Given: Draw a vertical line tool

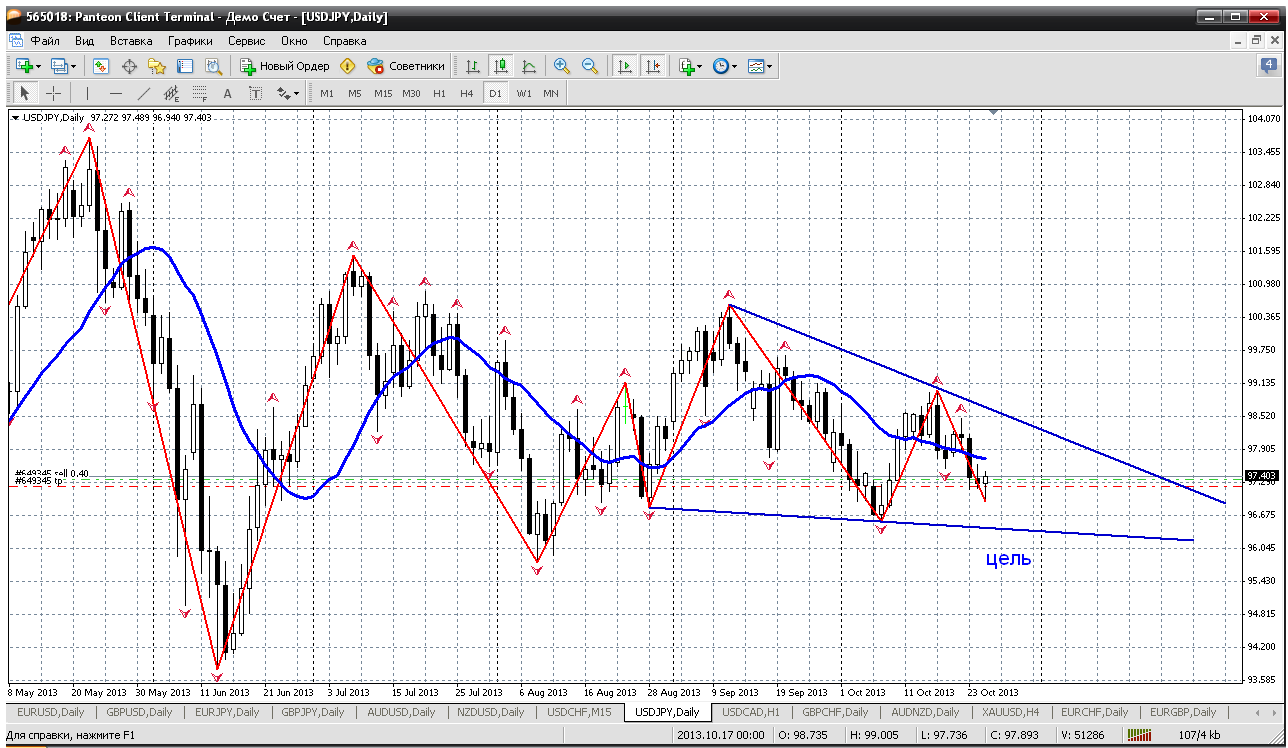Looking at the screenshot, I should point(87,93).
